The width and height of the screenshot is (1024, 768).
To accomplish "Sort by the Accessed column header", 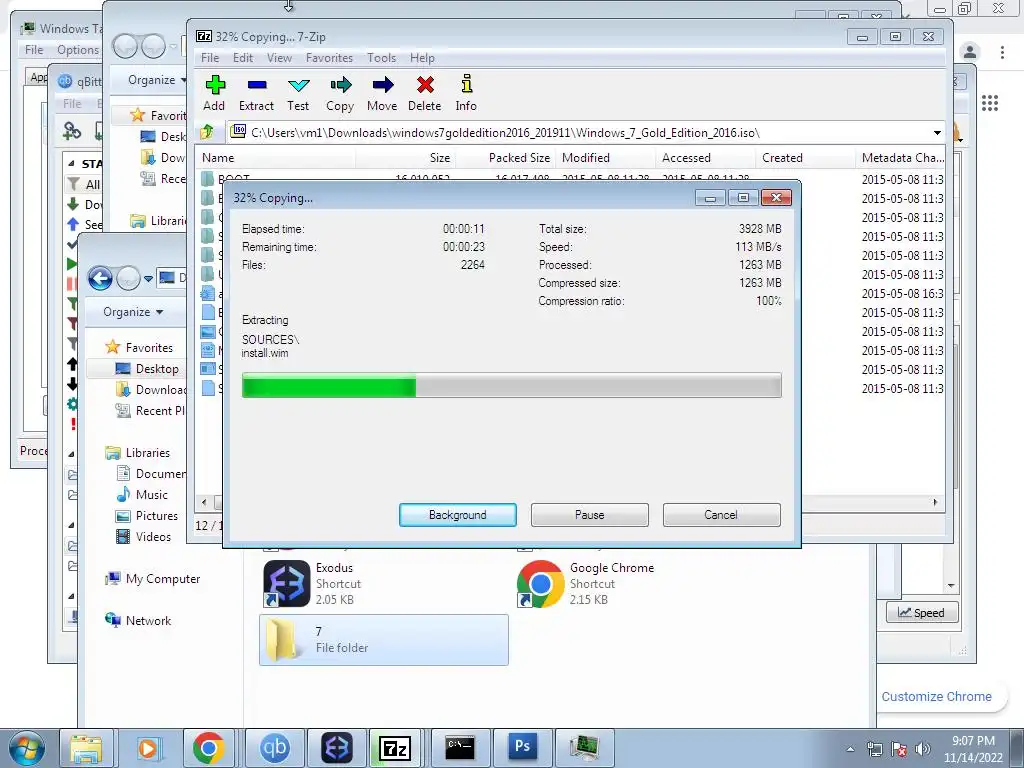I will click(705, 157).
